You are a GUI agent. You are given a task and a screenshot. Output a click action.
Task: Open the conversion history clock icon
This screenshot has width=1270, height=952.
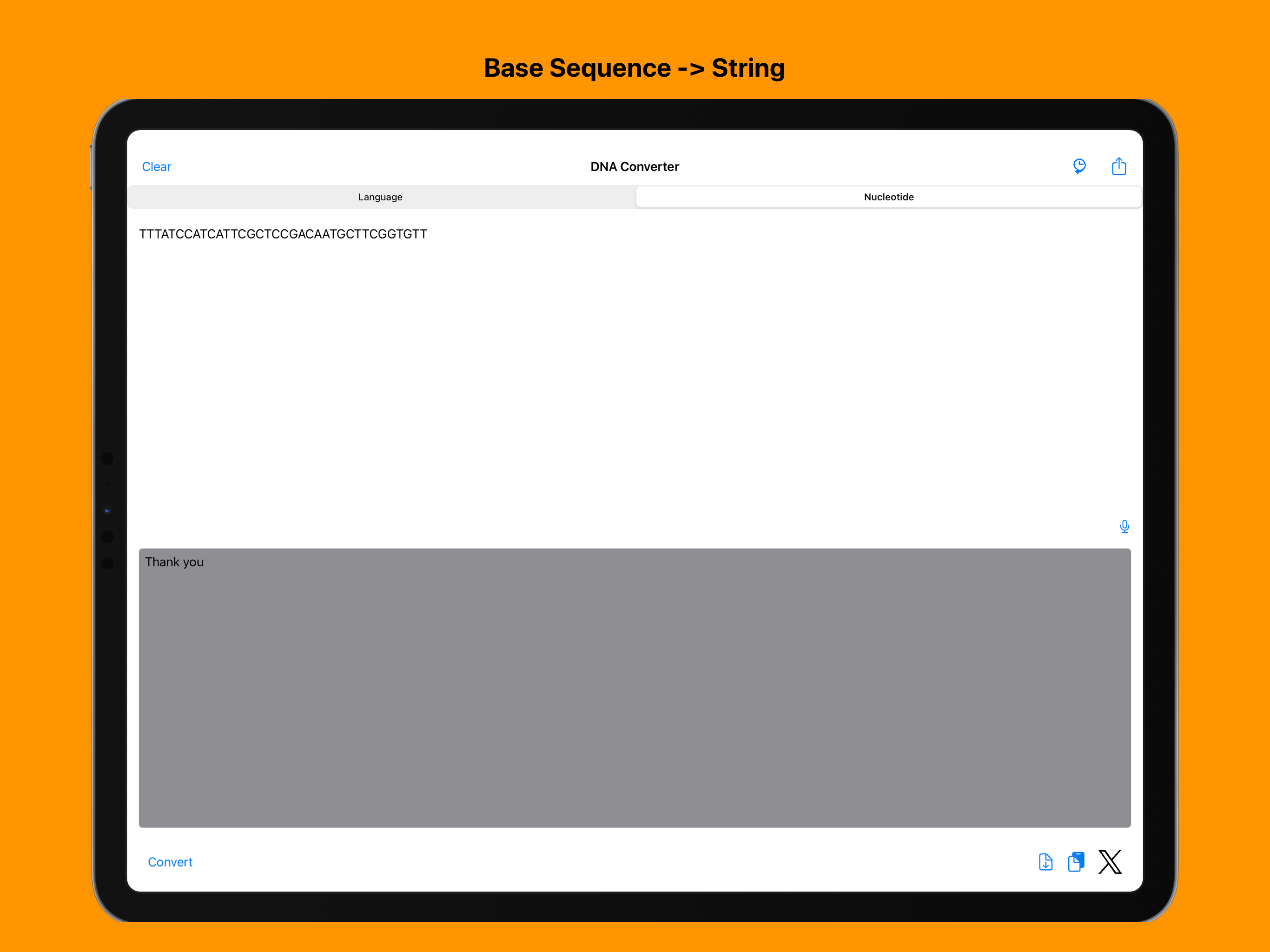click(1079, 166)
